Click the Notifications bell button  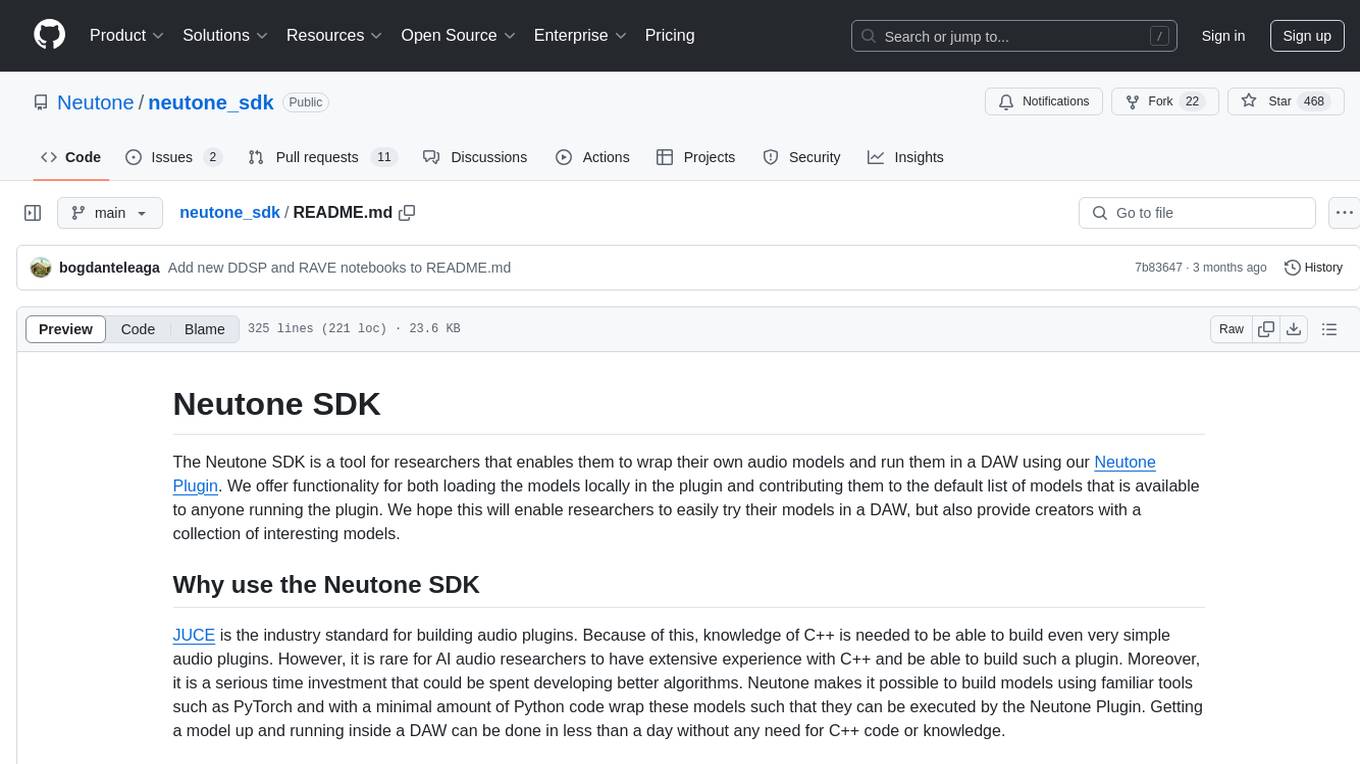(1044, 102)
